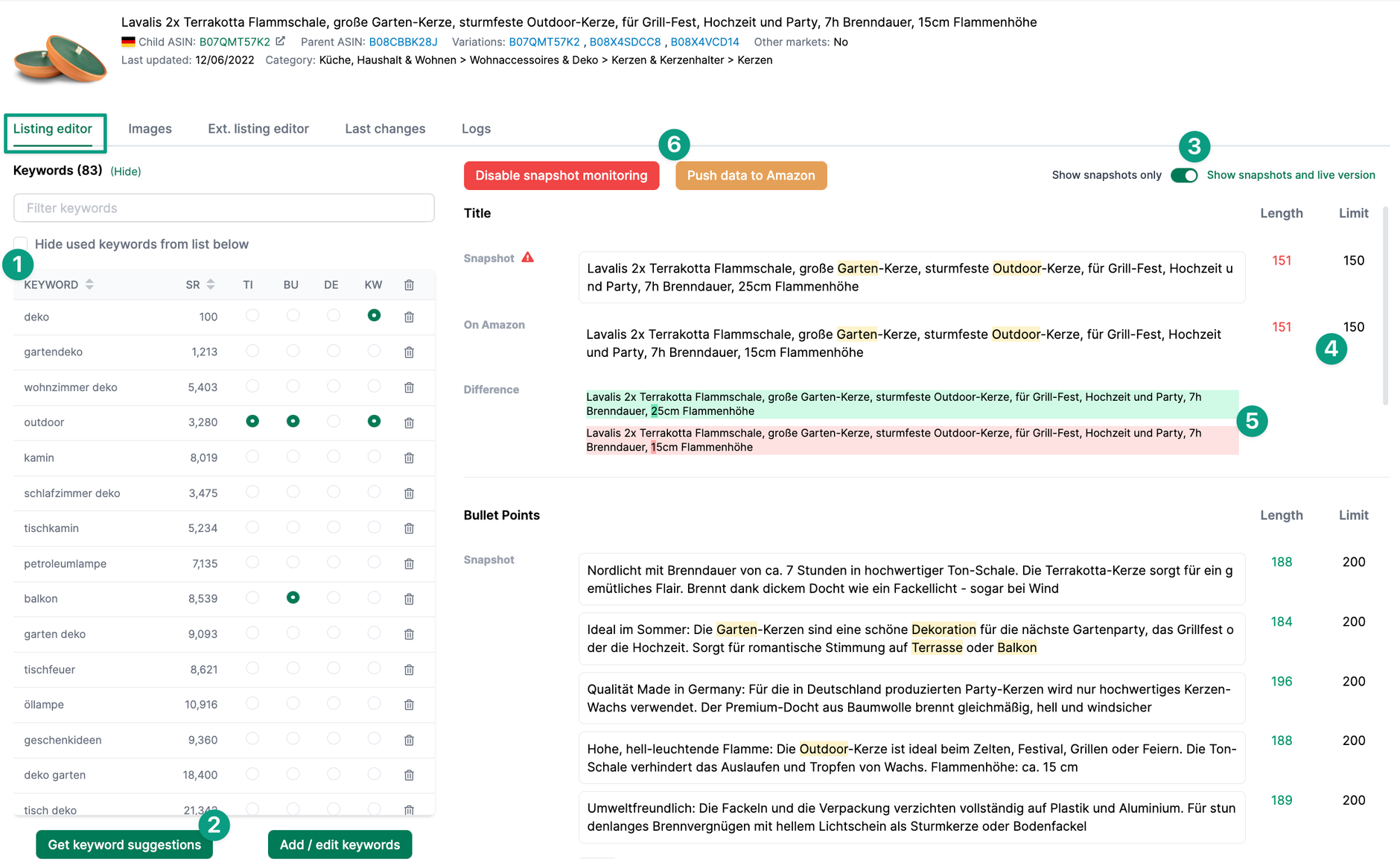This screenshot has height=868, width=1400.
Task: Open the Logs tab
Action: (476, 129)
